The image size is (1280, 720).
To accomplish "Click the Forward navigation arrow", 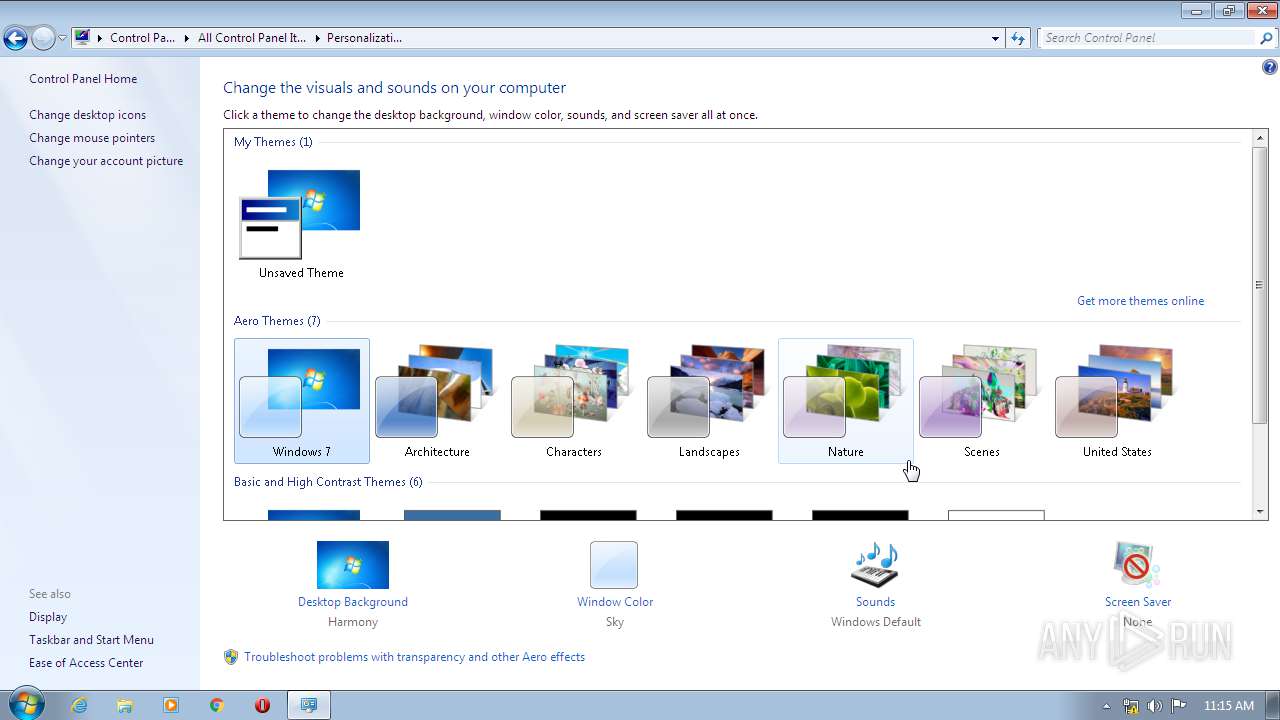I will (43, 39).
